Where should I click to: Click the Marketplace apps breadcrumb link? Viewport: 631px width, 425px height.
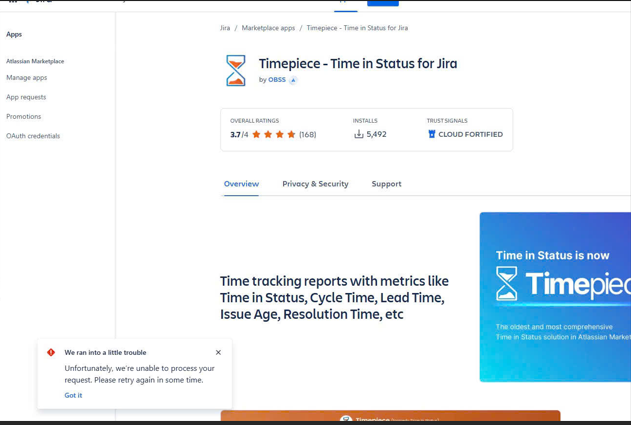click(268, 28)
